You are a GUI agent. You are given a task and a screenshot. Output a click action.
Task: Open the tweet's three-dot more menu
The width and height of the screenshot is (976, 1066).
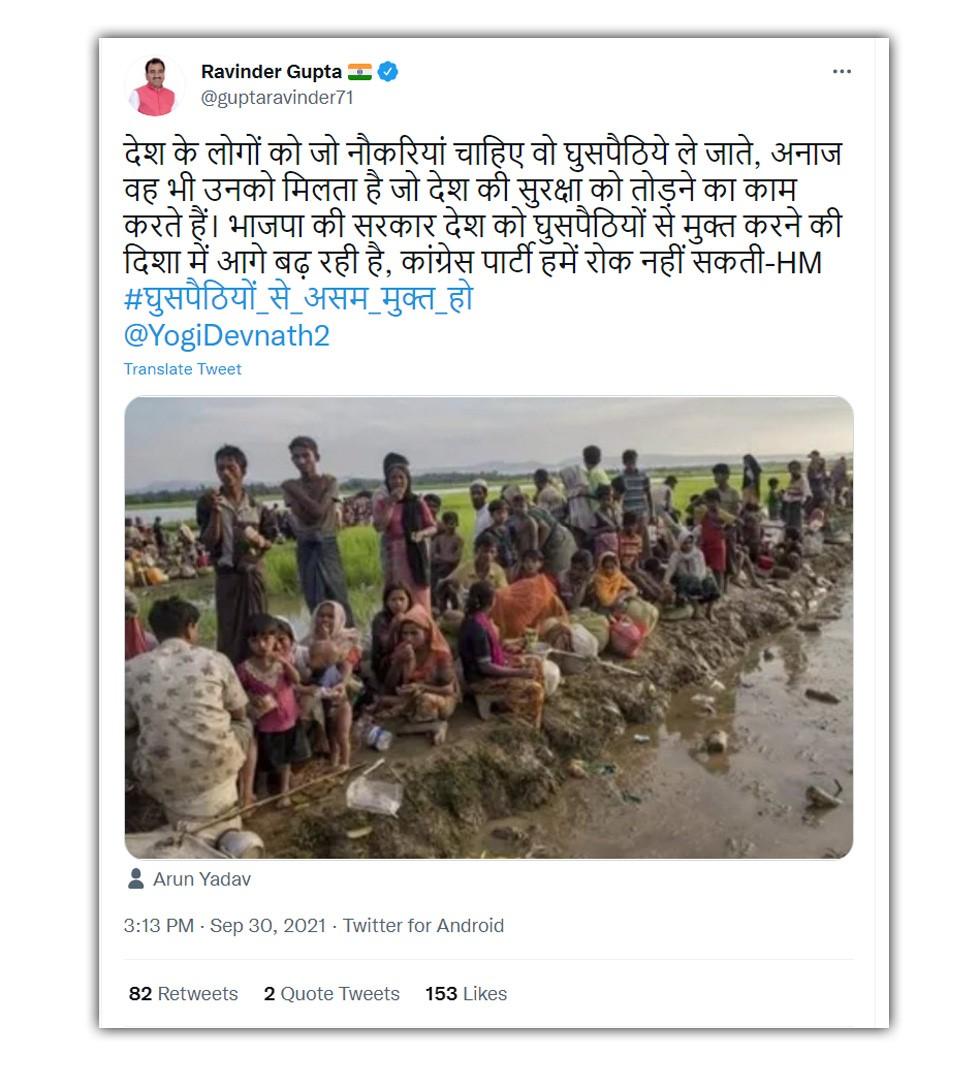[842, 73]
